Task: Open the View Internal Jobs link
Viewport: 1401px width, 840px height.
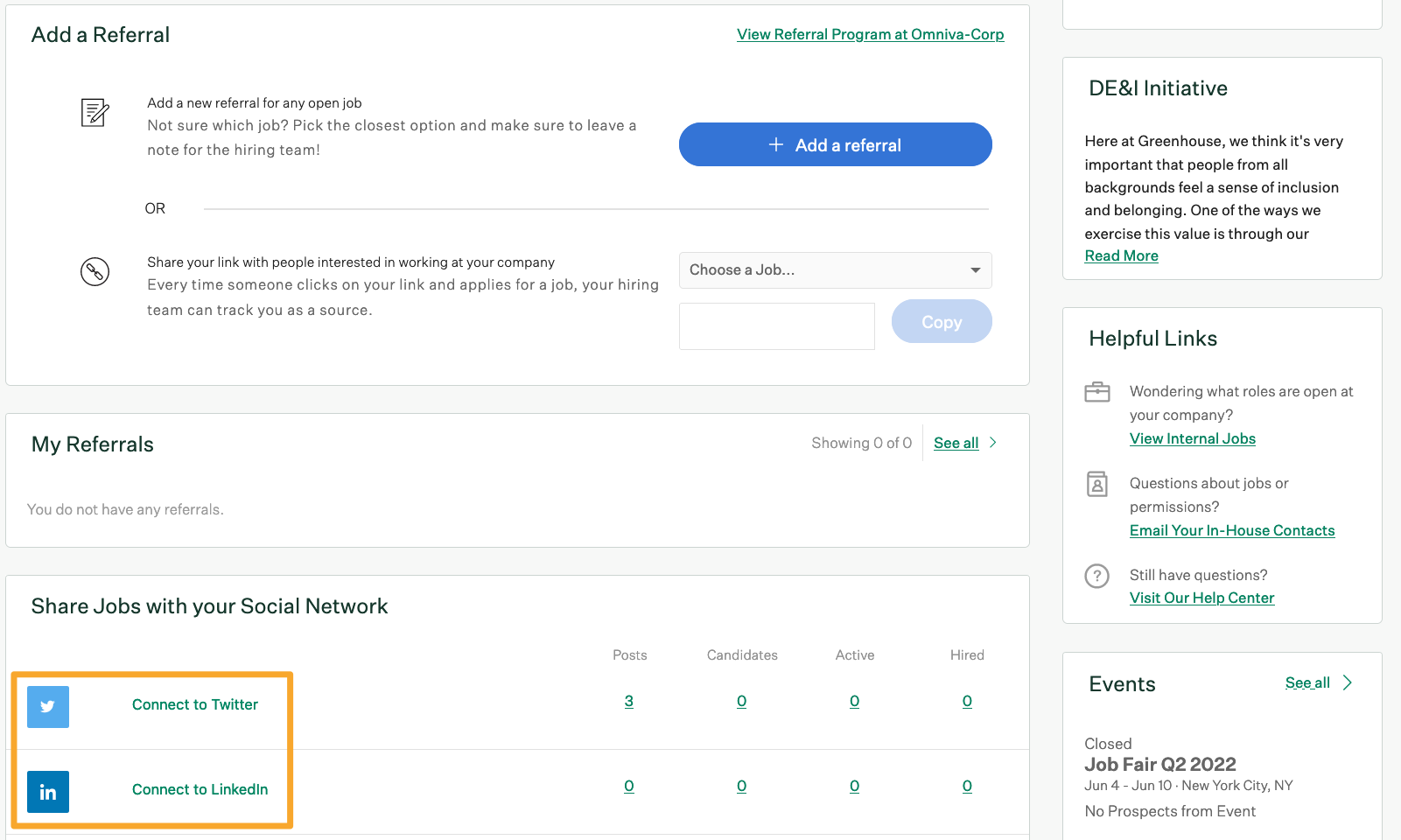Action: tap(1192, 438)
